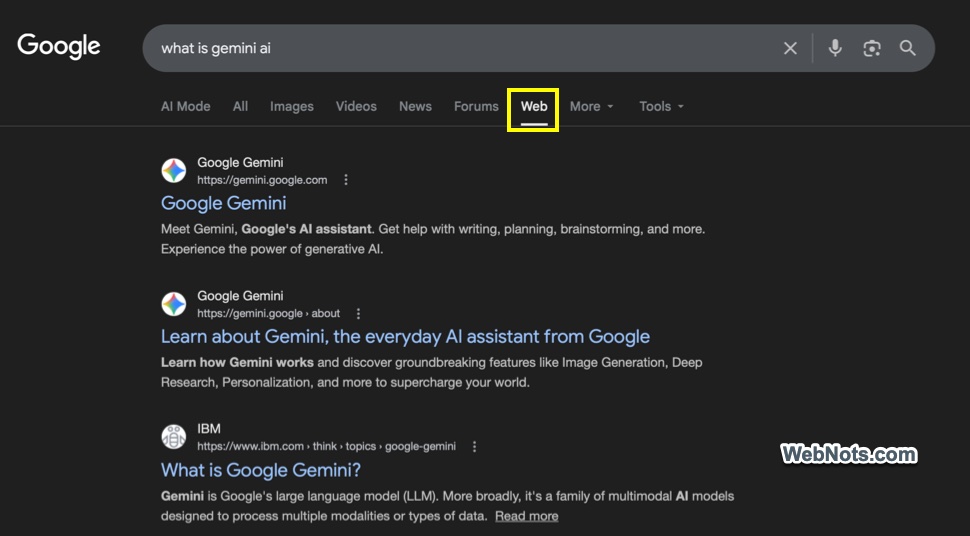
Task: Expand the Tools dropdown
Action: [x=661, y=106]
